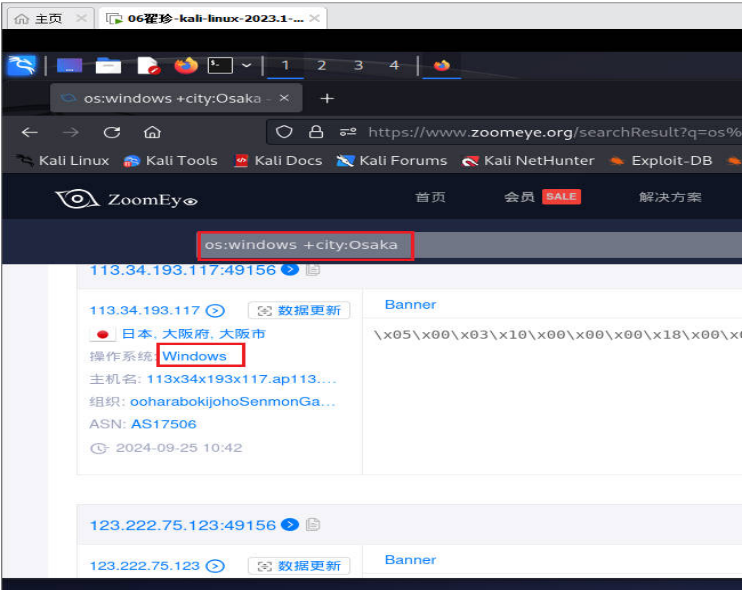
Task: Click the running Firefox window icon in panel
Action: (x=442, y=65)
